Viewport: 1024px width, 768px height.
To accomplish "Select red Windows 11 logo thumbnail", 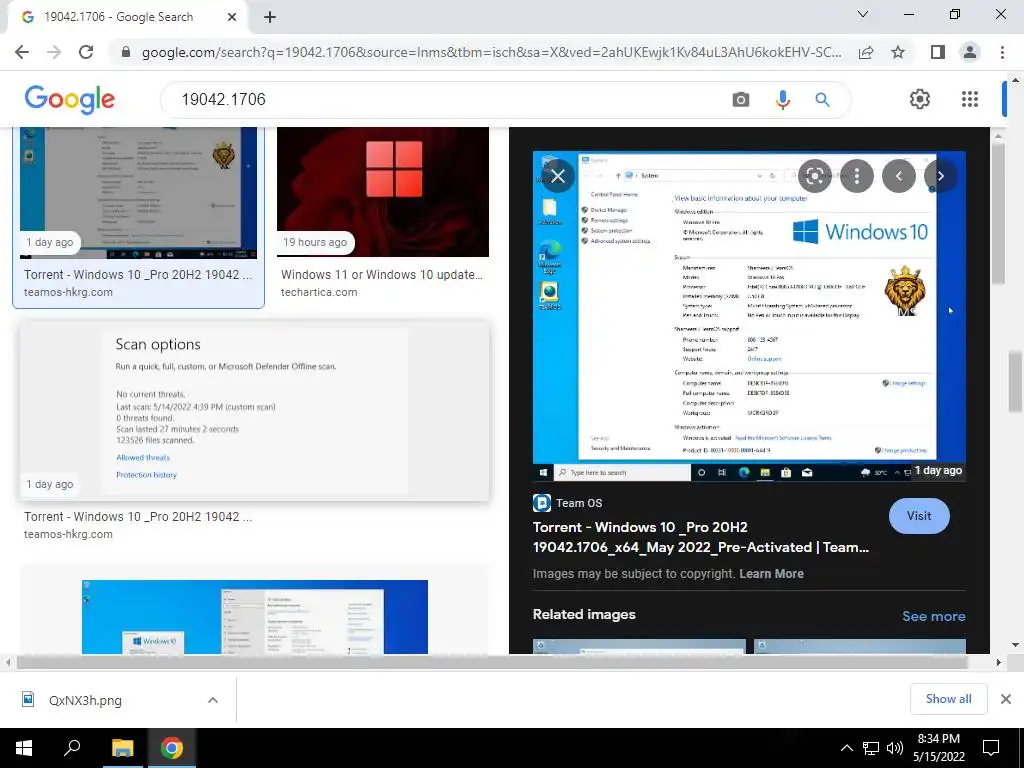I will coord(383,192).
